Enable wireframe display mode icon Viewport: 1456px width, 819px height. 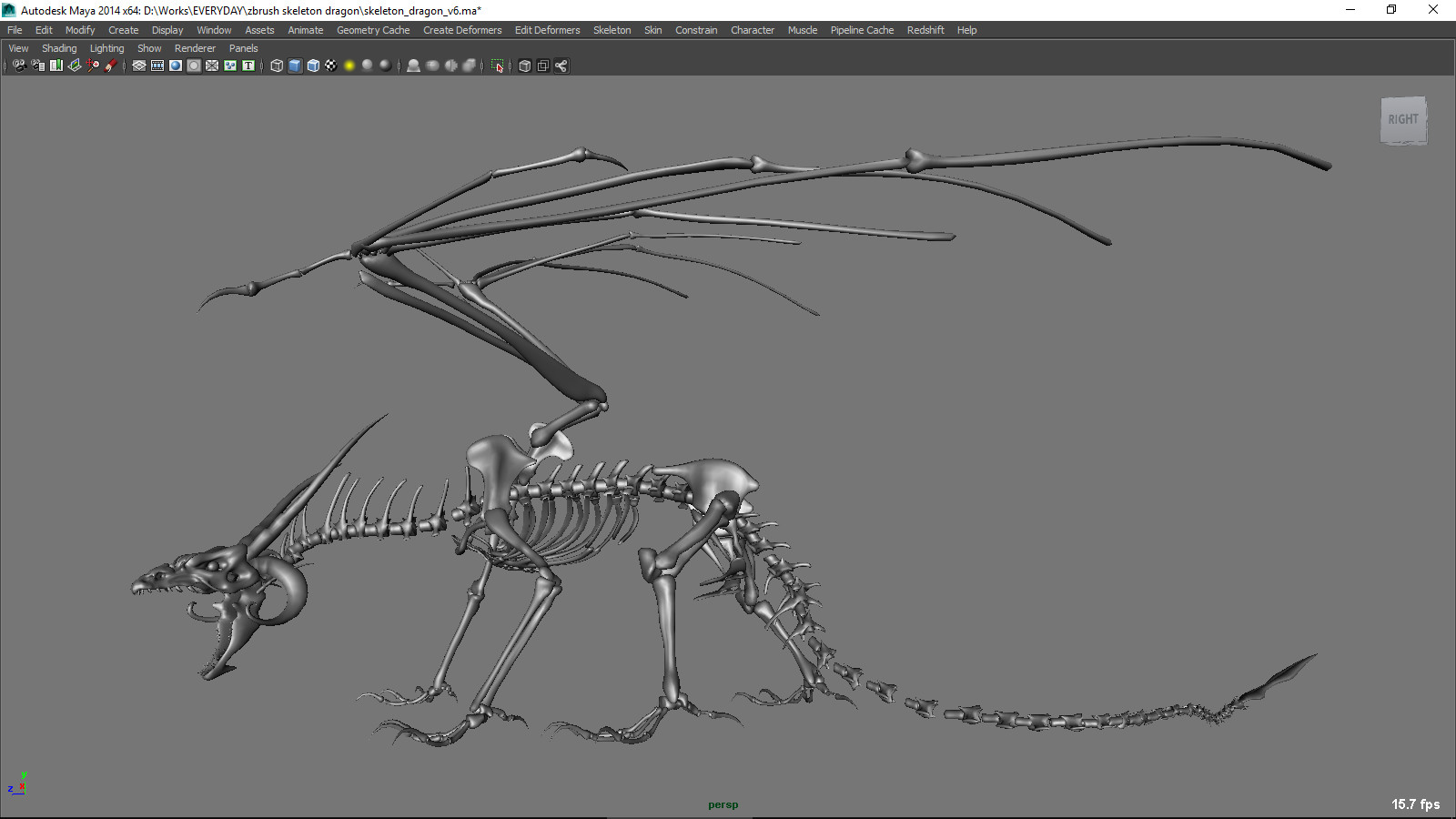276,66
